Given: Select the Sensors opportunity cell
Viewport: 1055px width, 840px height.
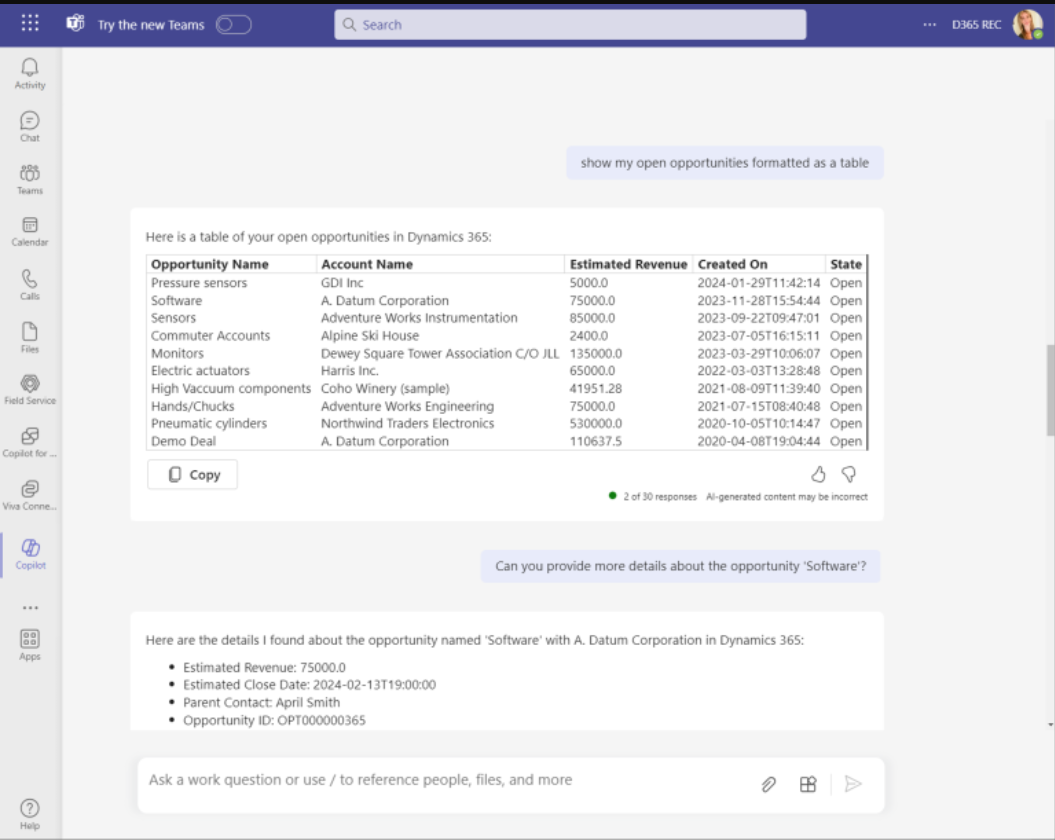Looking at the screenshot, I should [174, 318].
